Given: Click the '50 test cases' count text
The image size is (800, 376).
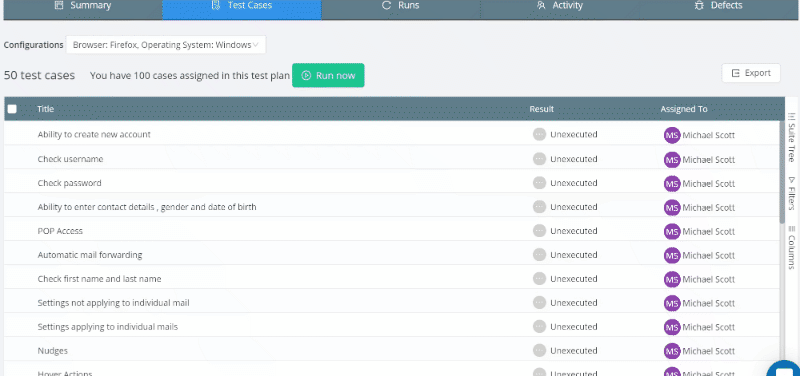Looking at the screenshot, I should click(x=39, y=76).
